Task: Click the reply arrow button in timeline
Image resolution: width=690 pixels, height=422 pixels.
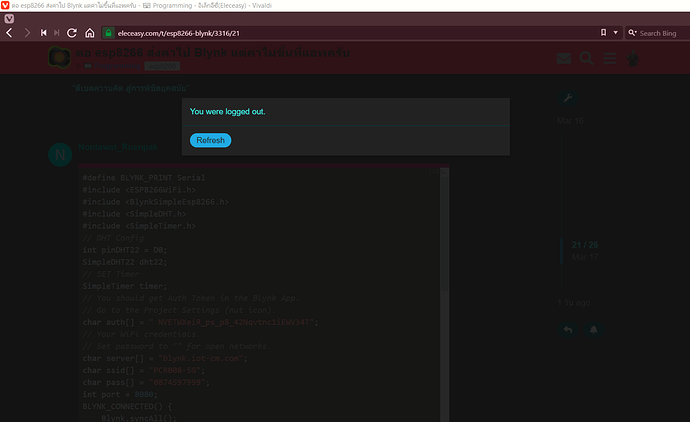Action: tap(568, 330)
